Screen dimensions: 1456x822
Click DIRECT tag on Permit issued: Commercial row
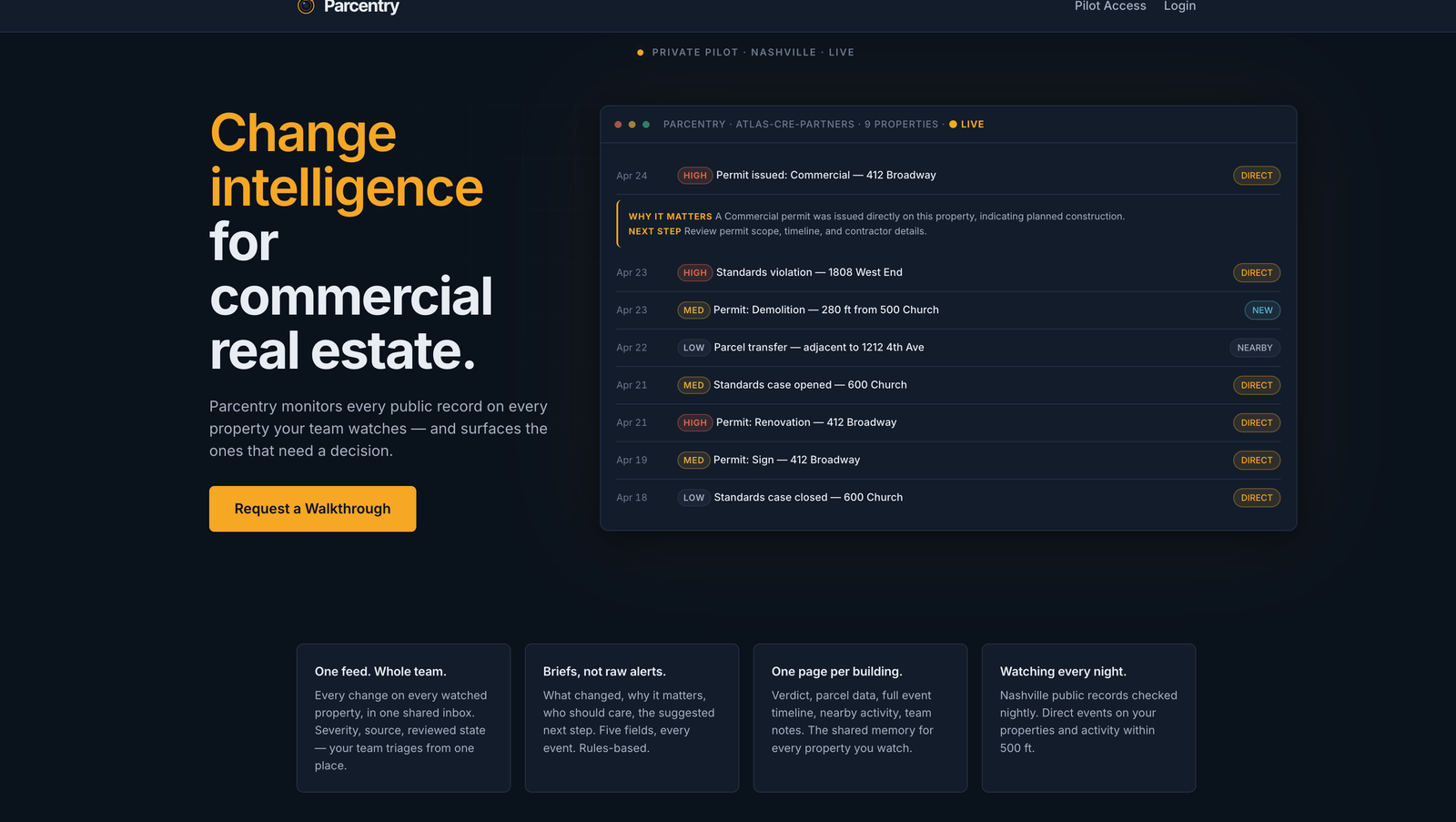click(x=1257, y=176)
